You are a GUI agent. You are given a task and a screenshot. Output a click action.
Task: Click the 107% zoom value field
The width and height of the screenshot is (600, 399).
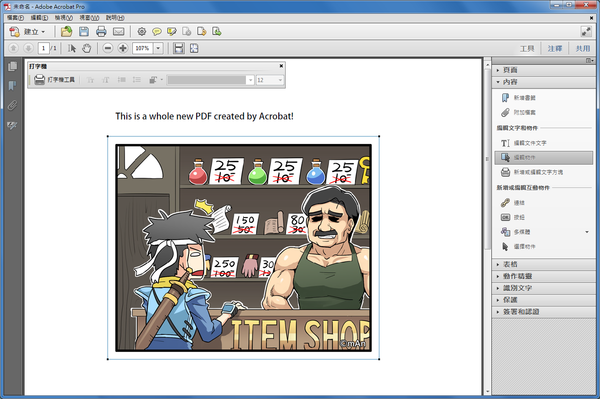coord(143,48)
